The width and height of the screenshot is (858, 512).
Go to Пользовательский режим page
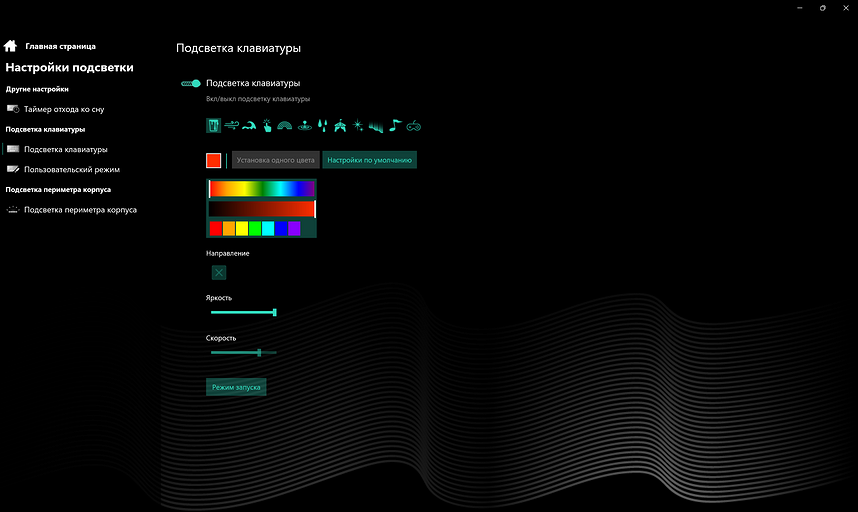point(71,170)
